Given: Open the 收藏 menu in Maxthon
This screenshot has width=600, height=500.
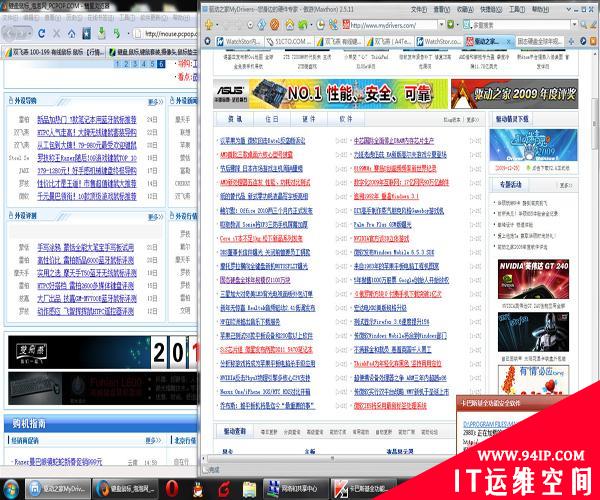Looking at the screenshot, I should tap(465, 9).
